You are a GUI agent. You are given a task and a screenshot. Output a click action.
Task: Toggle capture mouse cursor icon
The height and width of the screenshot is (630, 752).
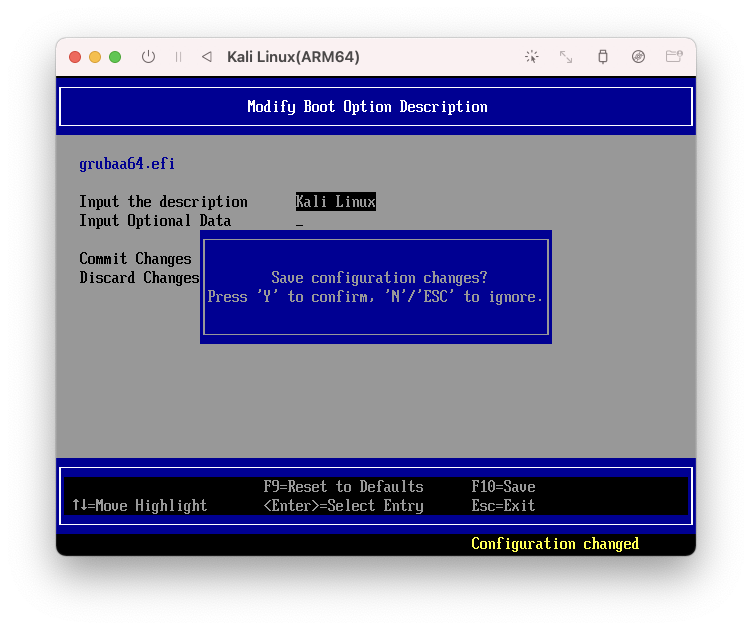531,57
